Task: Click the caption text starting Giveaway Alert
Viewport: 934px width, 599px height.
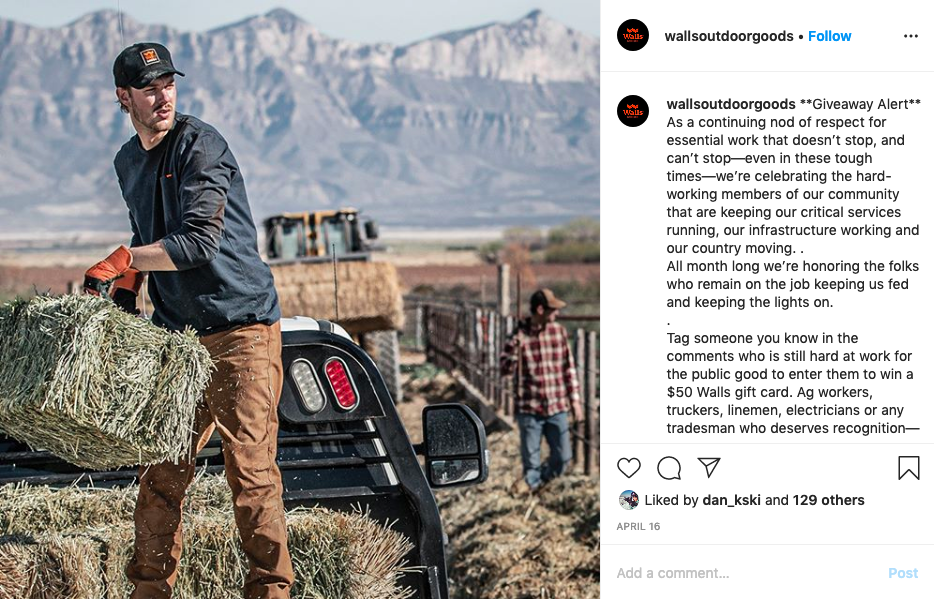Action: (x=793, y=266)
